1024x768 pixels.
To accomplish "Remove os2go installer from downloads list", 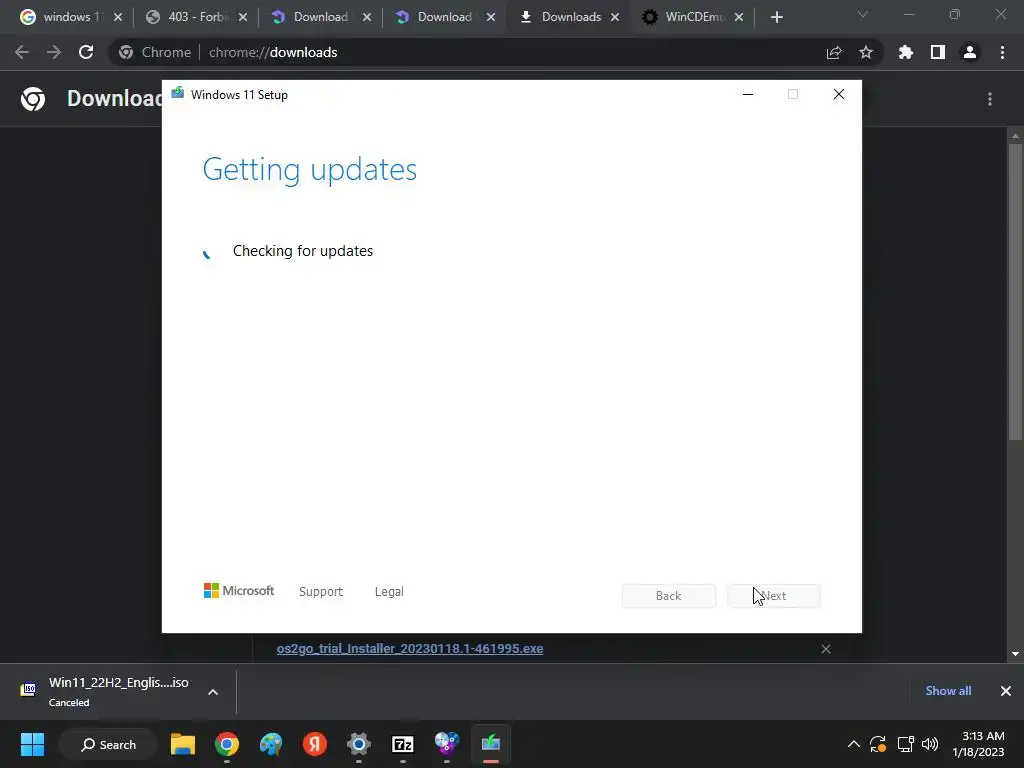I will pos(825,648).
